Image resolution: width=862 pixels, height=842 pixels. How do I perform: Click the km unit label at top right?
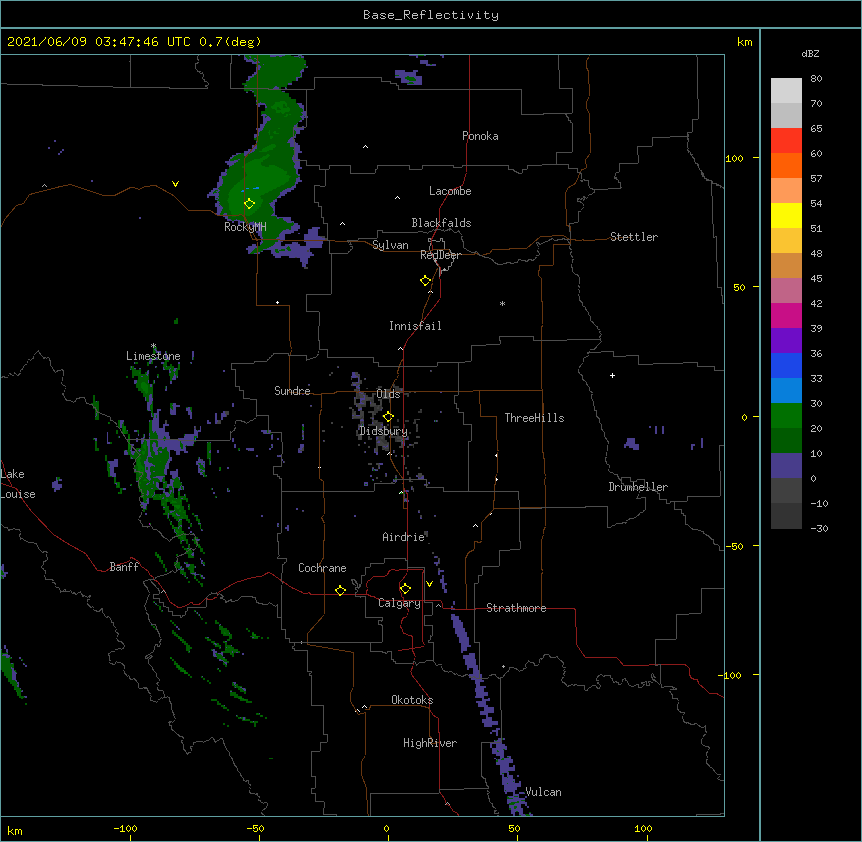(744, 42)
